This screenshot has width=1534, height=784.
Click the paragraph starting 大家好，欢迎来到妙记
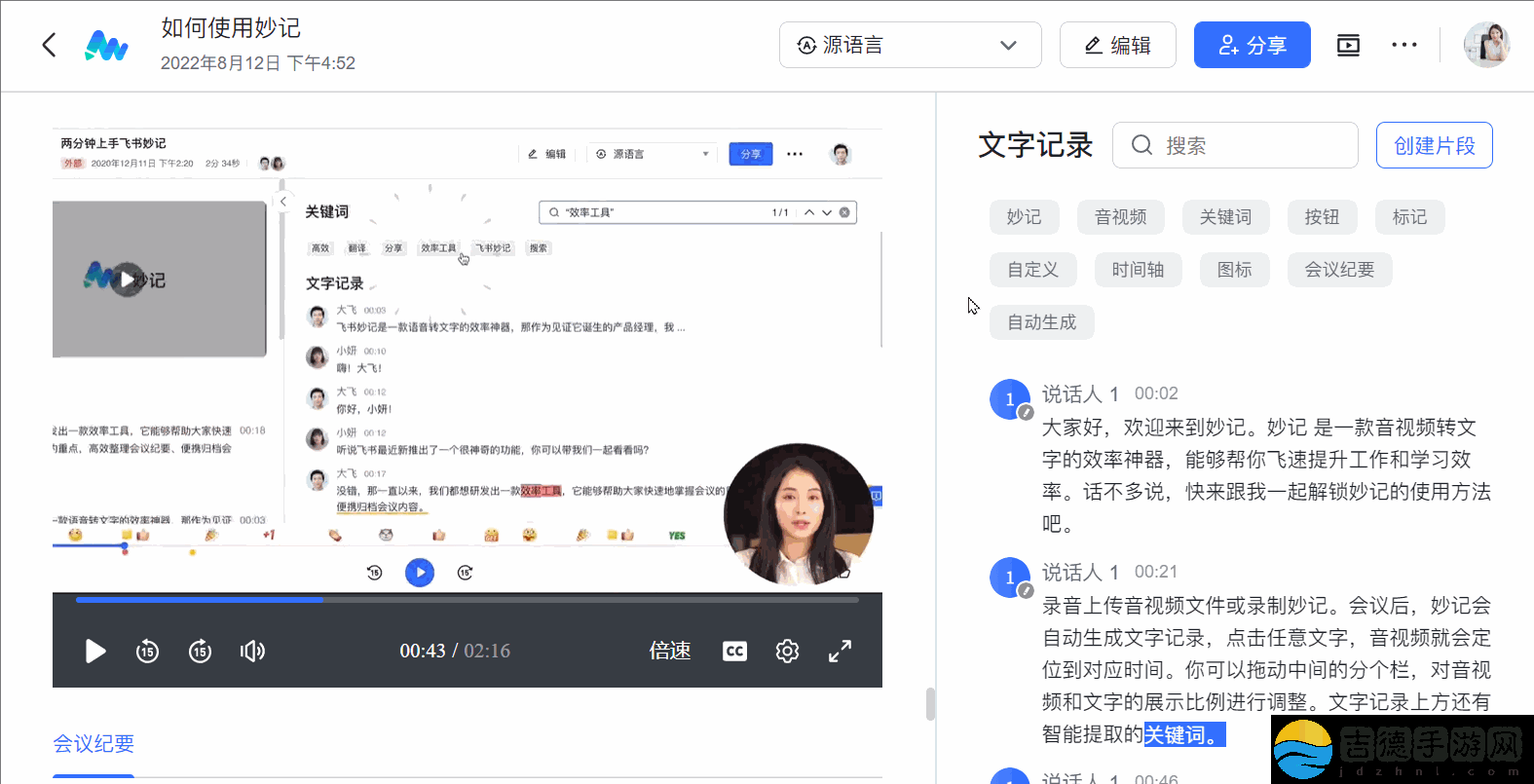click(x=1266, y=475)
